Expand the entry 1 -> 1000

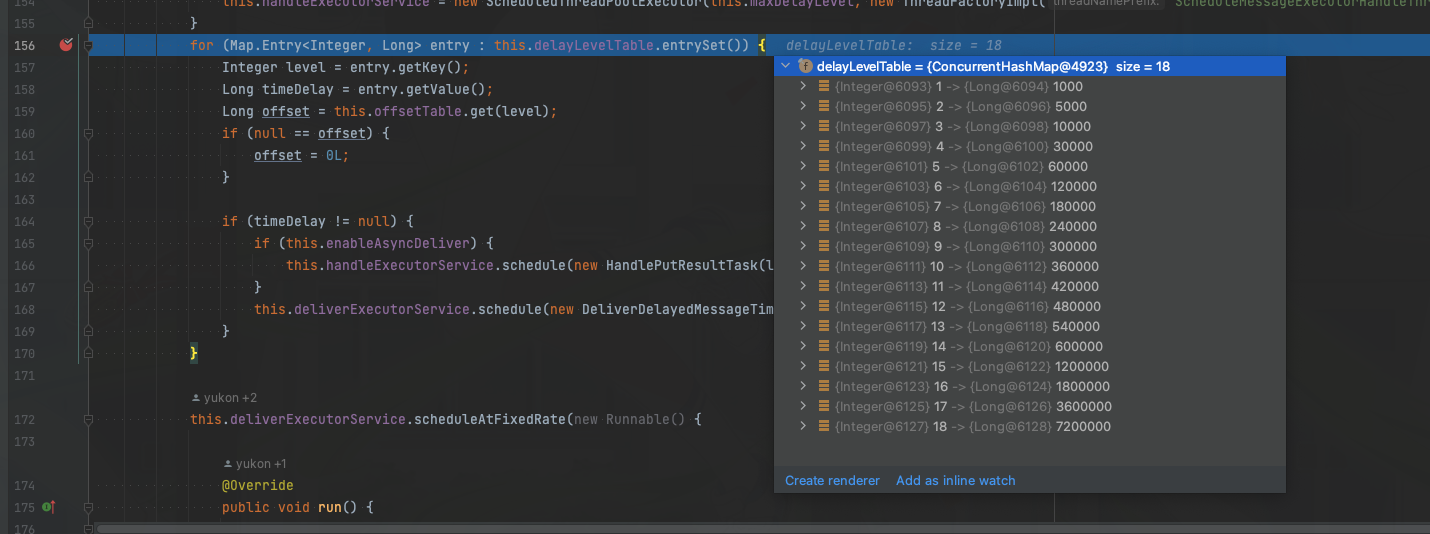click(x=803, y=86)
